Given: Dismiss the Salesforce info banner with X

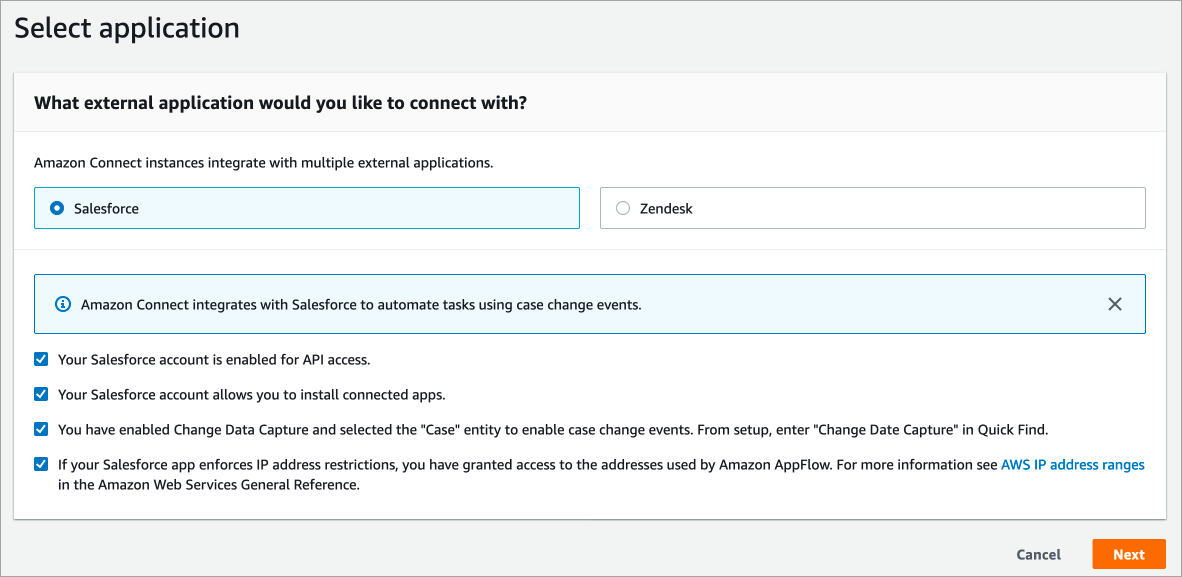Looking at the screenshot, I should (x=1114, y=304).
